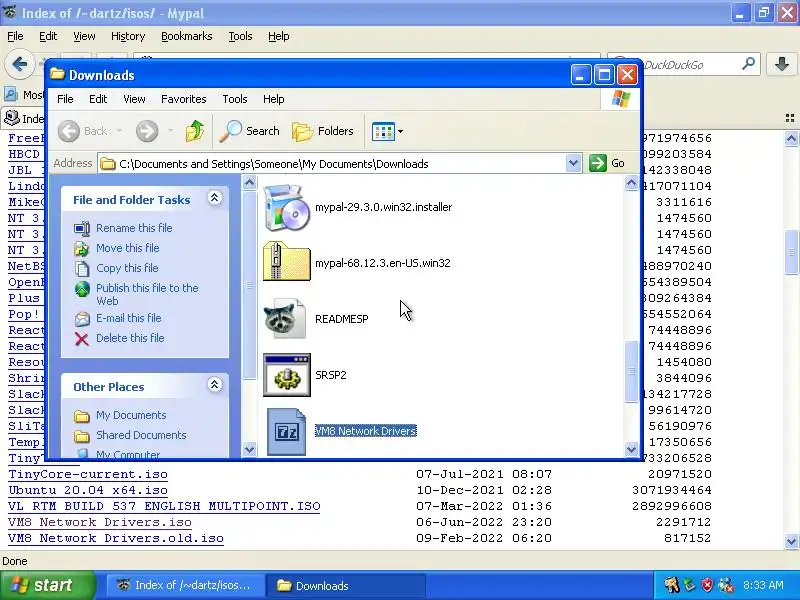
Task: Click file list scroll up arrow in Downloads
Action: point(631,183)
